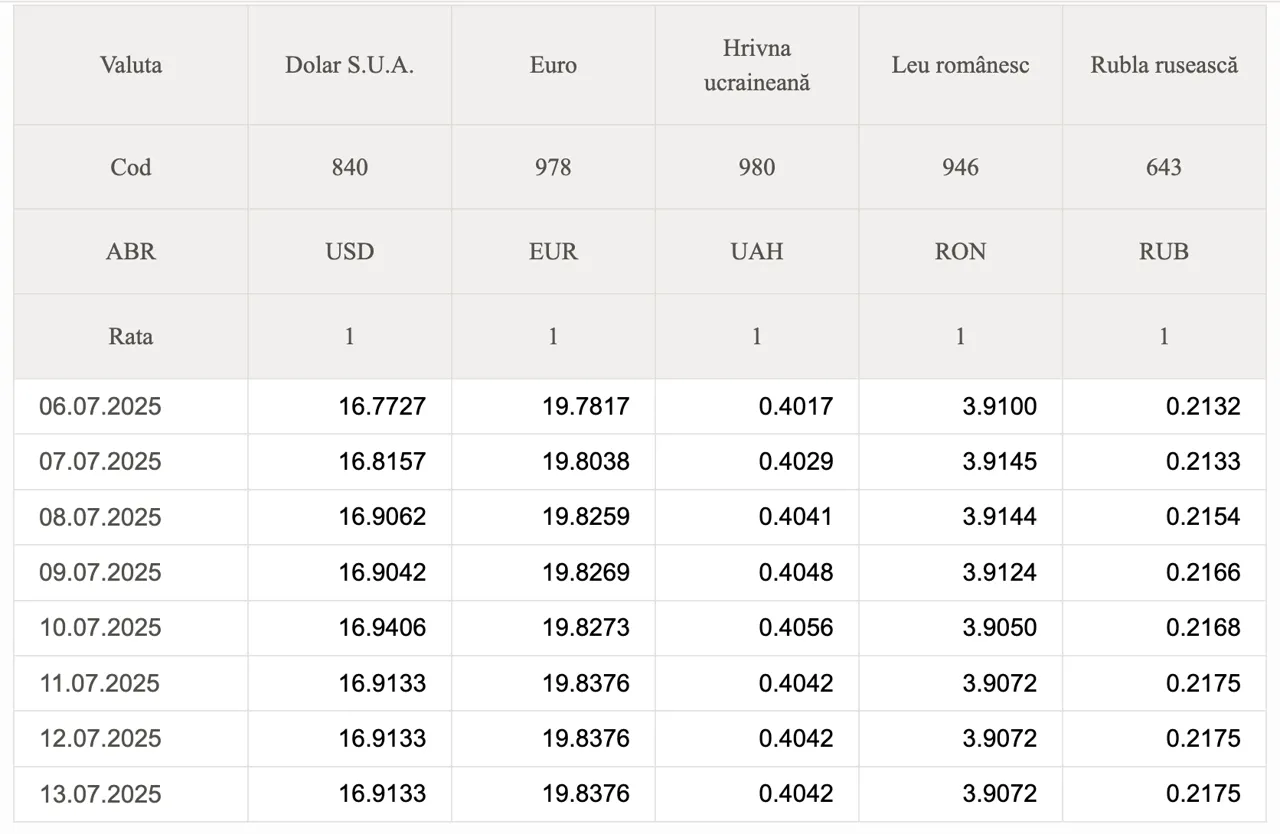Click the Rata row label
Viewport: 1280px width, 834px height.
coord(131,336)
